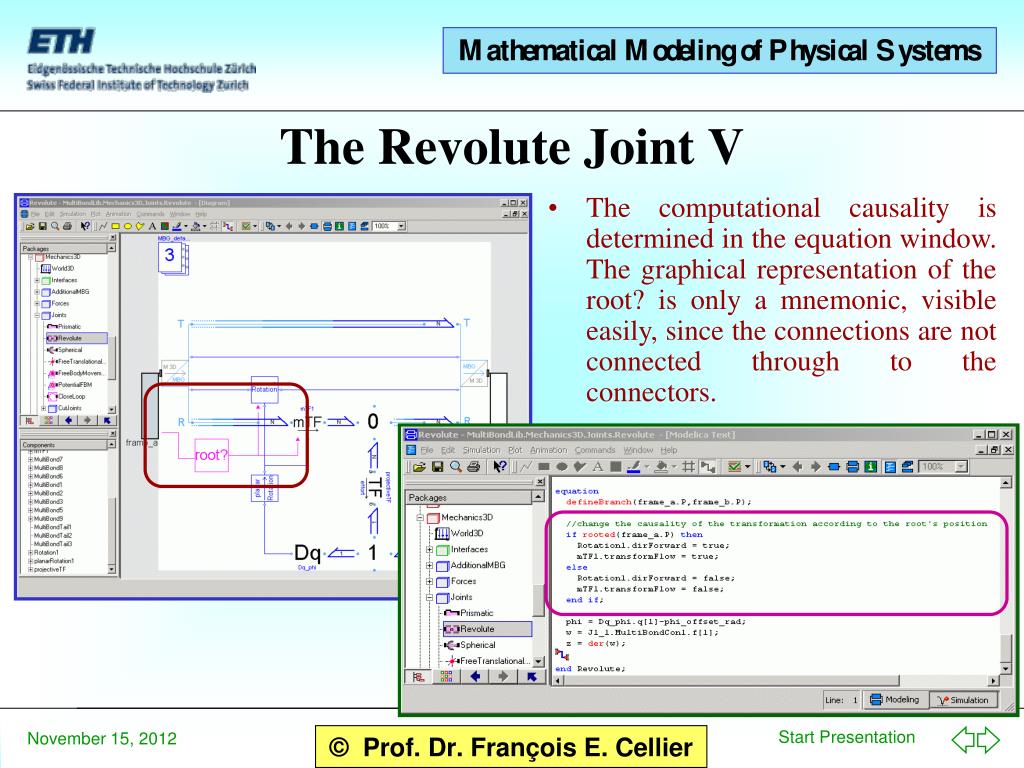Viewport: 1024px width, 768px height.
Task: Select FreeBodyMovem... in Diagram window package tree
Action: point(76,374)
